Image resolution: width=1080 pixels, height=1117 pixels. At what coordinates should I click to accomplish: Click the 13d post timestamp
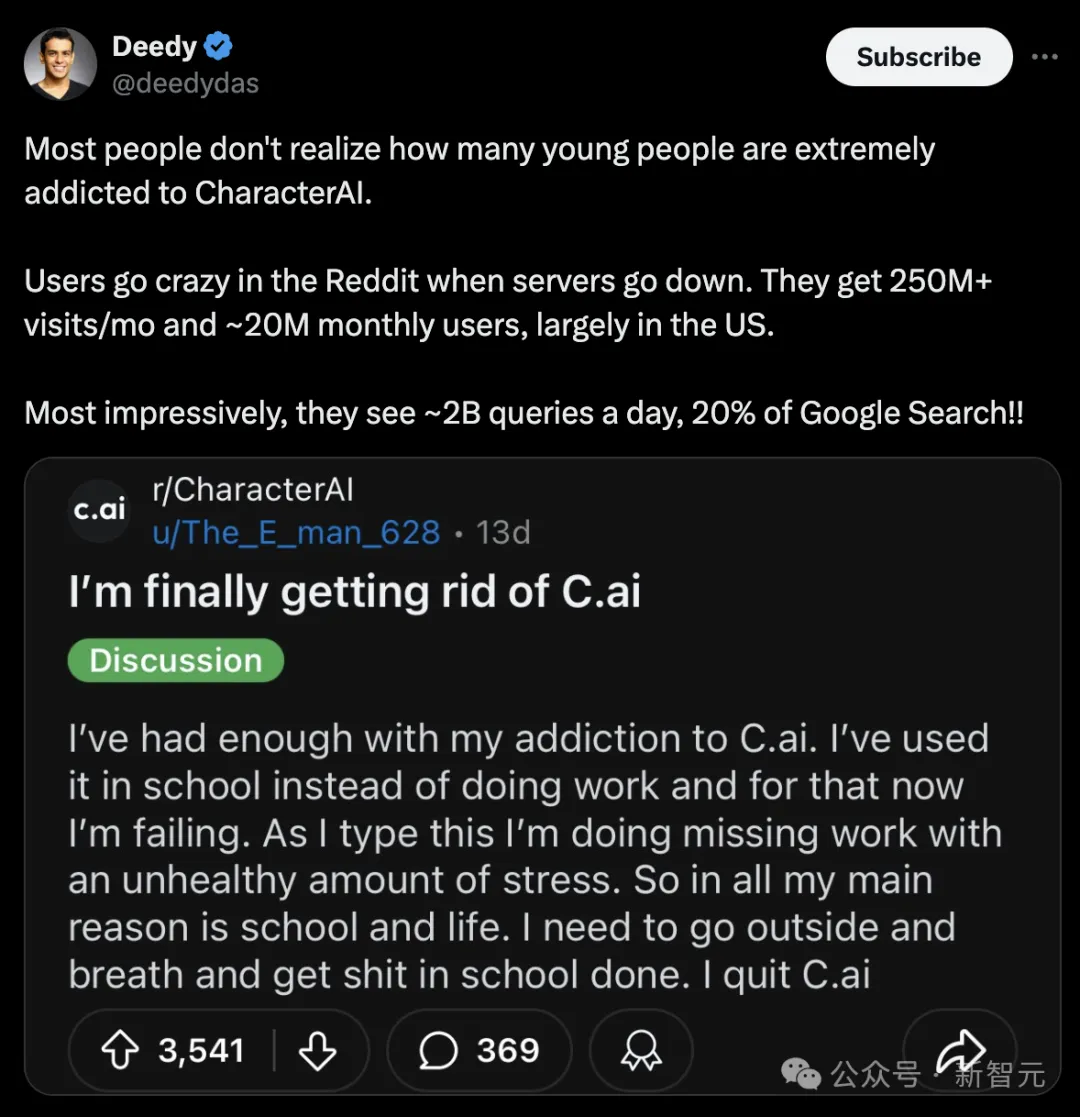pos(503,532)
